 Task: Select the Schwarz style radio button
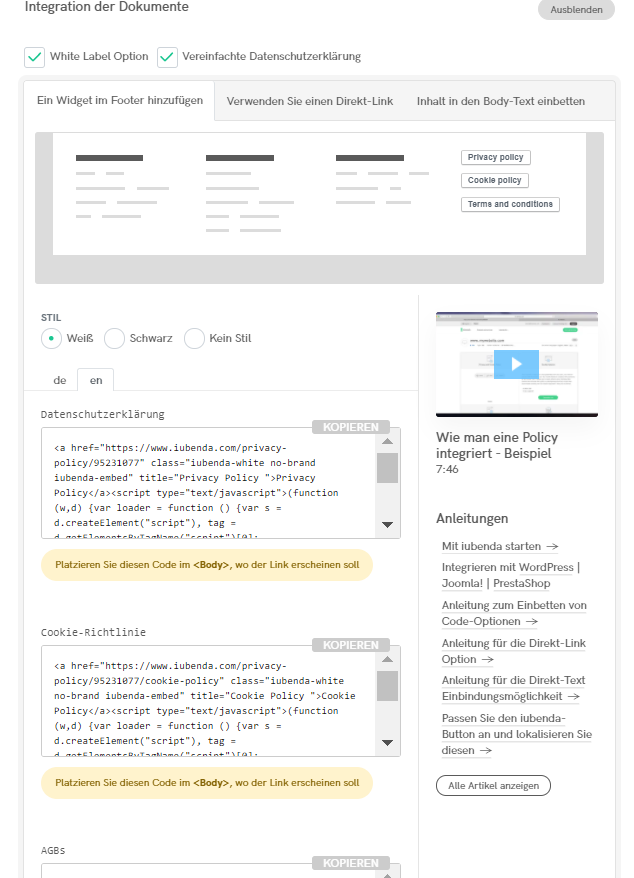click(115, 338)
